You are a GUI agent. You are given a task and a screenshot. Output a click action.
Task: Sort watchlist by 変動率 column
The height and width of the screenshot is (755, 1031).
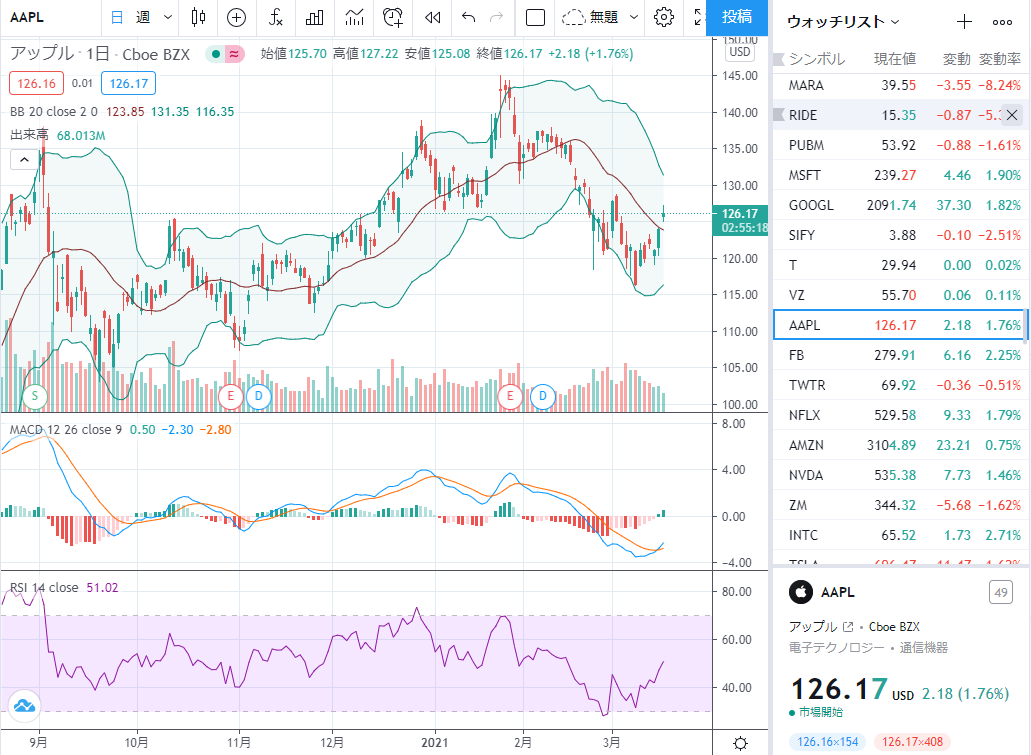999,59
